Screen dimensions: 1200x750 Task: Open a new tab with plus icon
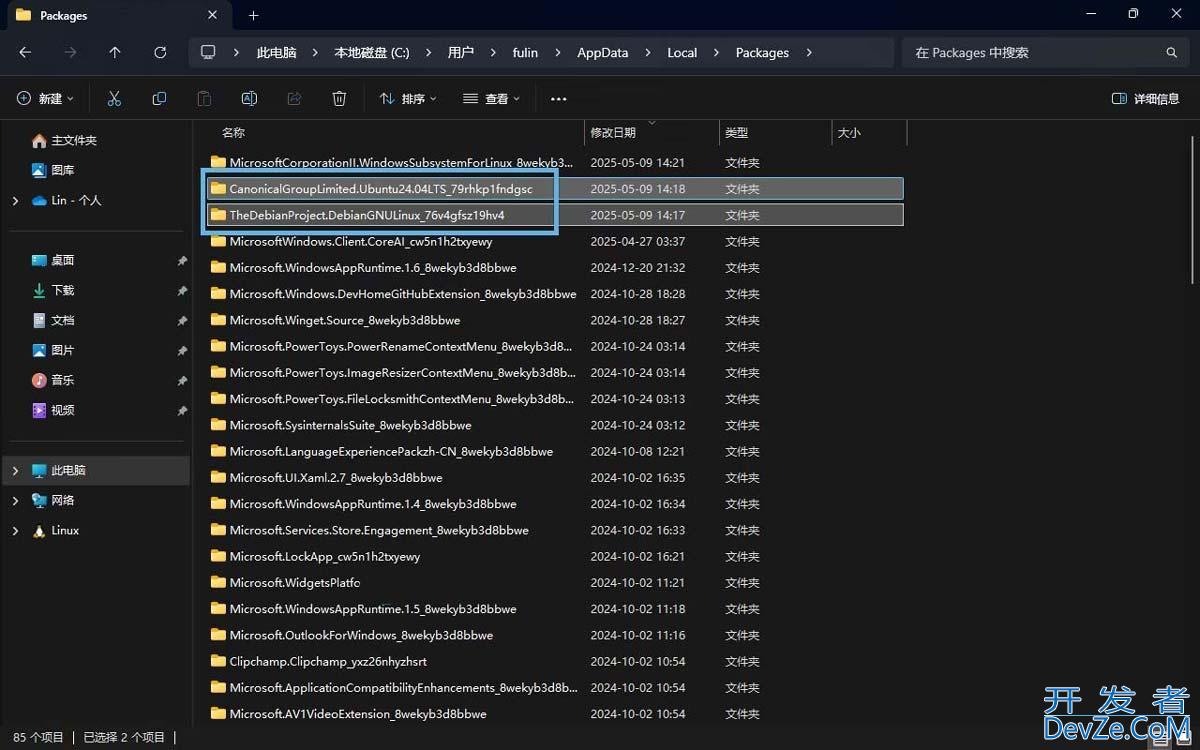tap(253, 15)
